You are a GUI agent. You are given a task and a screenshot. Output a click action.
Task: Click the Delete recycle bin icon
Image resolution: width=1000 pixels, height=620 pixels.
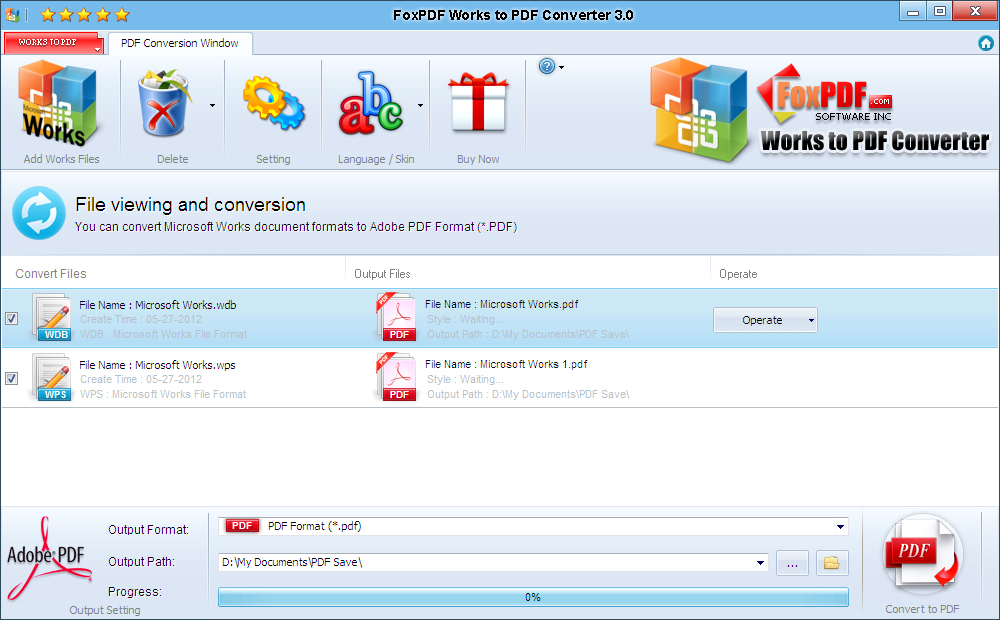pos(164,103)
